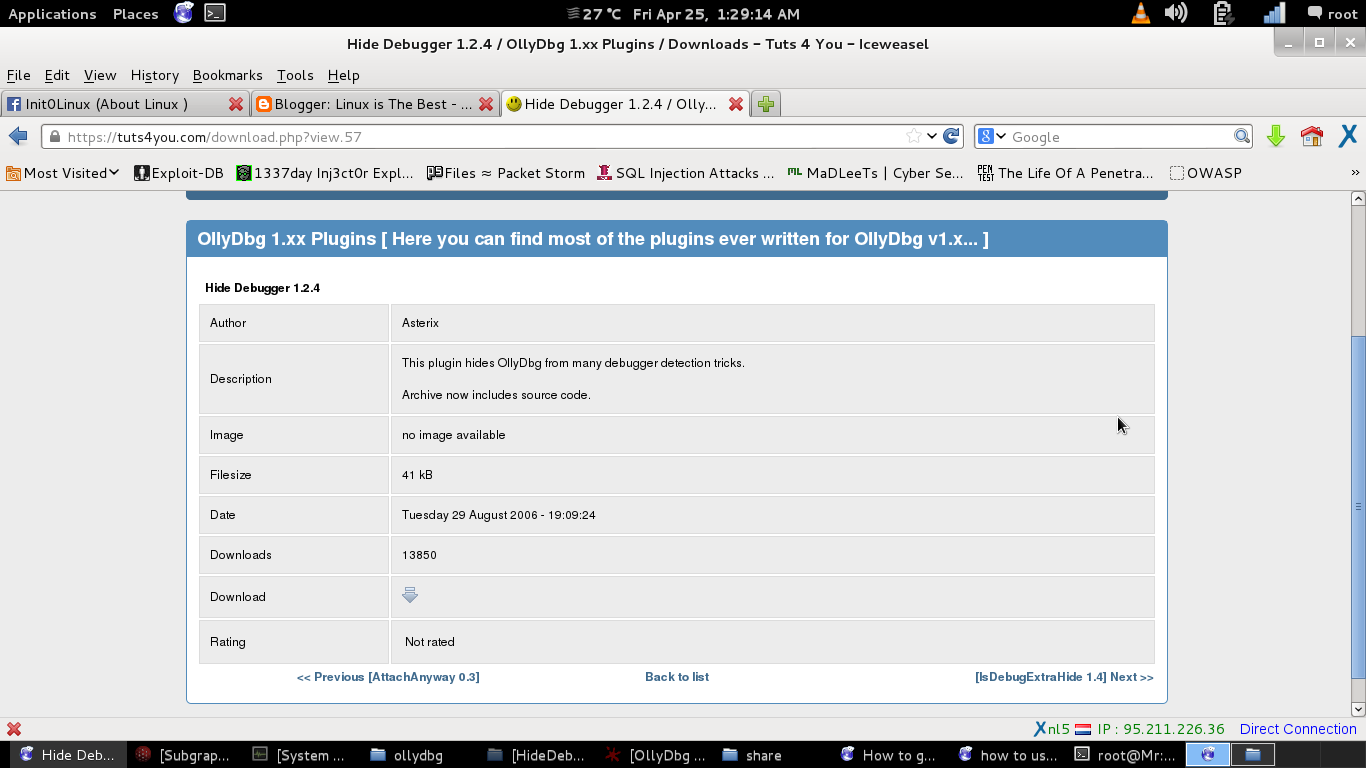Open Files ≈ Packet Storm bookmark
1366x768 pixels.
pos(506,173)
